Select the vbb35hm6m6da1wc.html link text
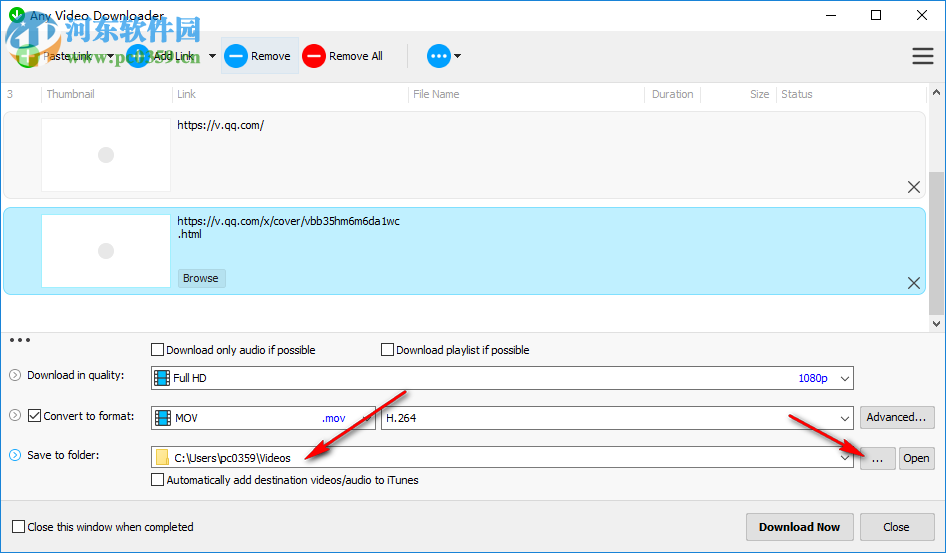The width and height of the screenshot is (946, 553). [288, 227]
